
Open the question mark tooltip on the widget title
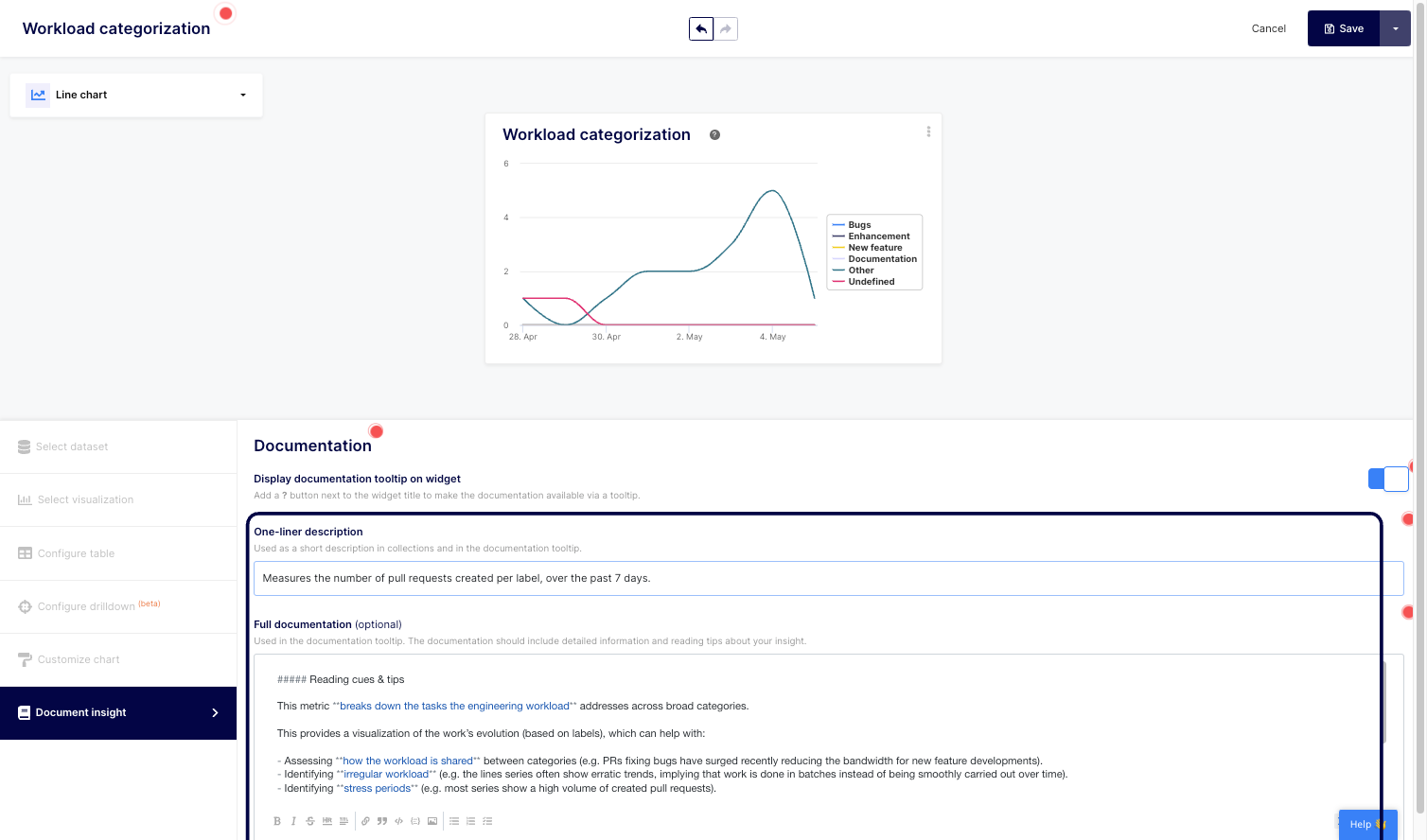tap(713, 134)
